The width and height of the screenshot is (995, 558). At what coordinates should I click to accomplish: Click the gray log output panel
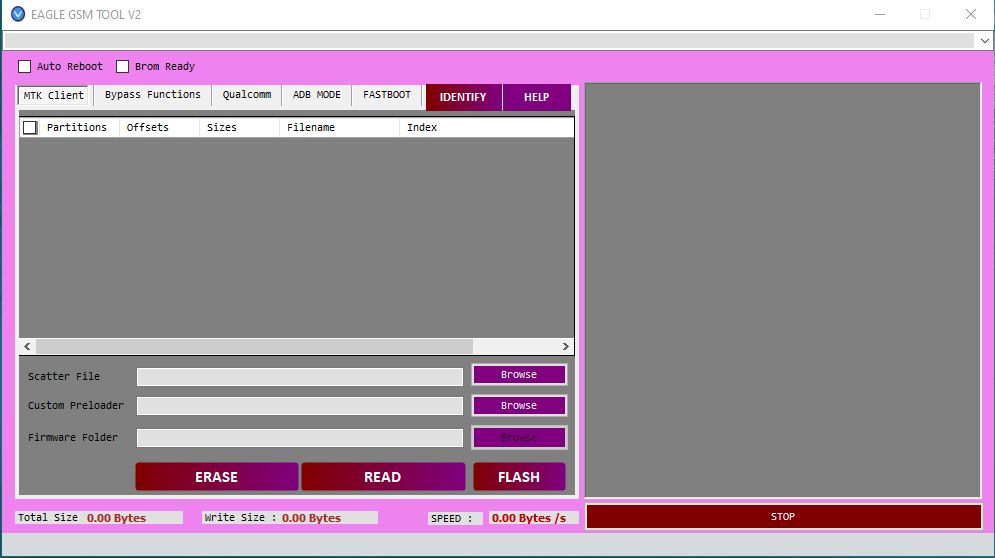(782, 290)
